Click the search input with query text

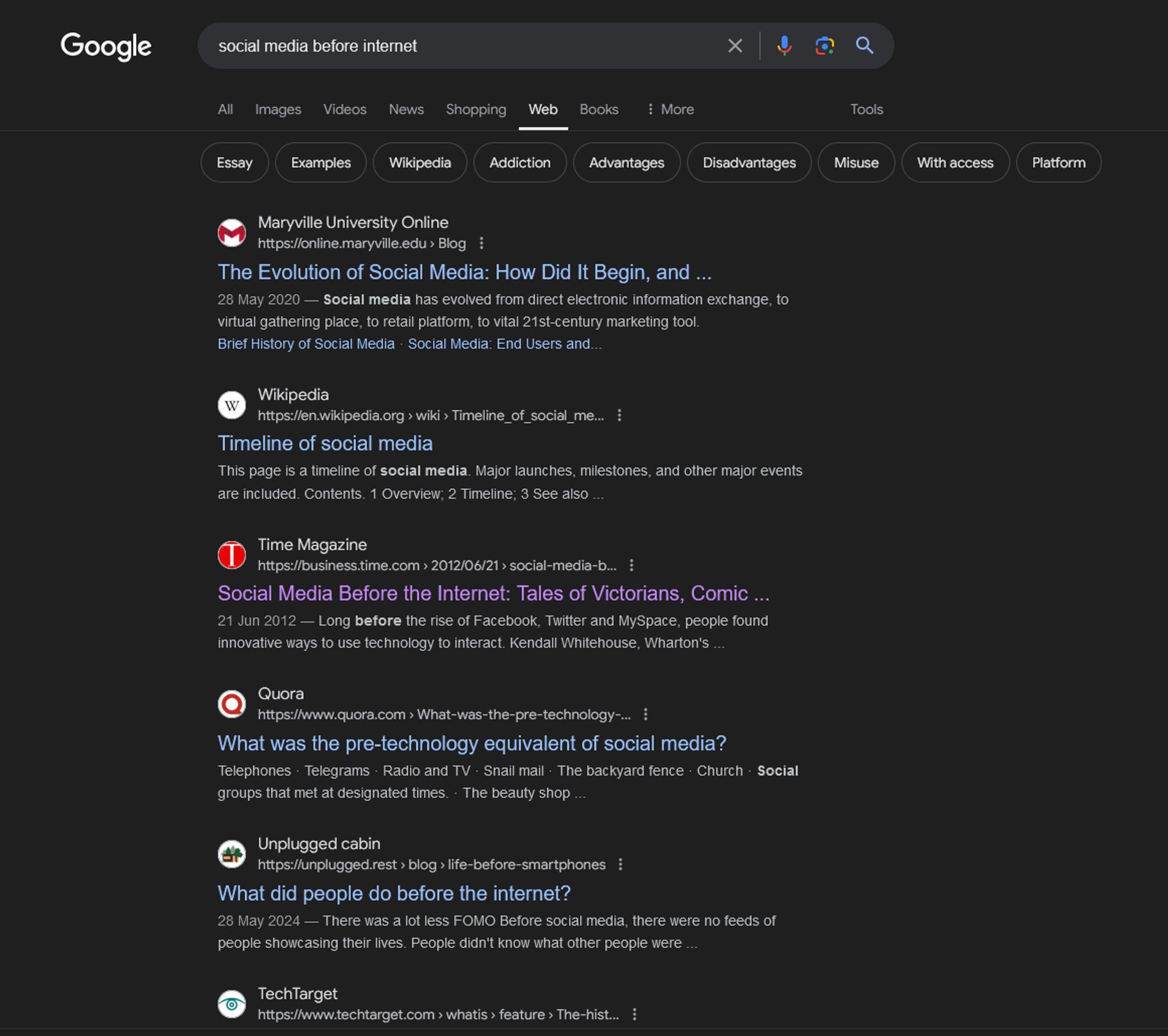tap(461, 46)
